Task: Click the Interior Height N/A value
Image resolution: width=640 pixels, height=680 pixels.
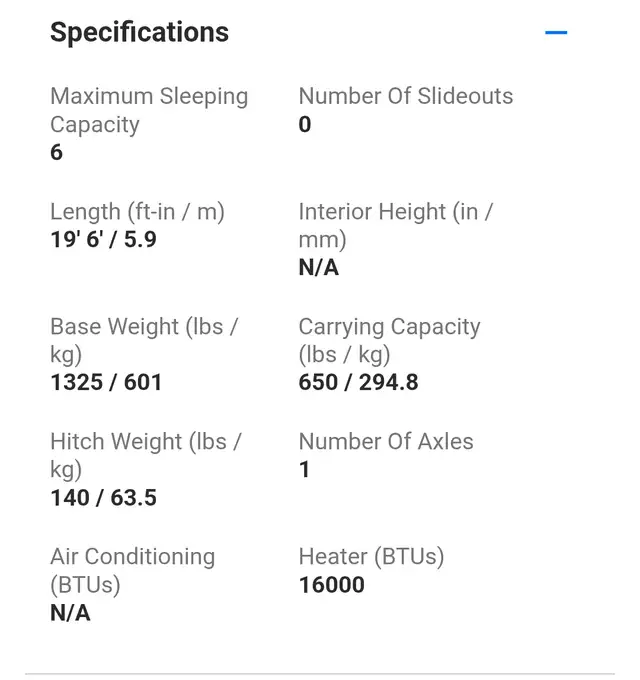Action: [319, 267]
